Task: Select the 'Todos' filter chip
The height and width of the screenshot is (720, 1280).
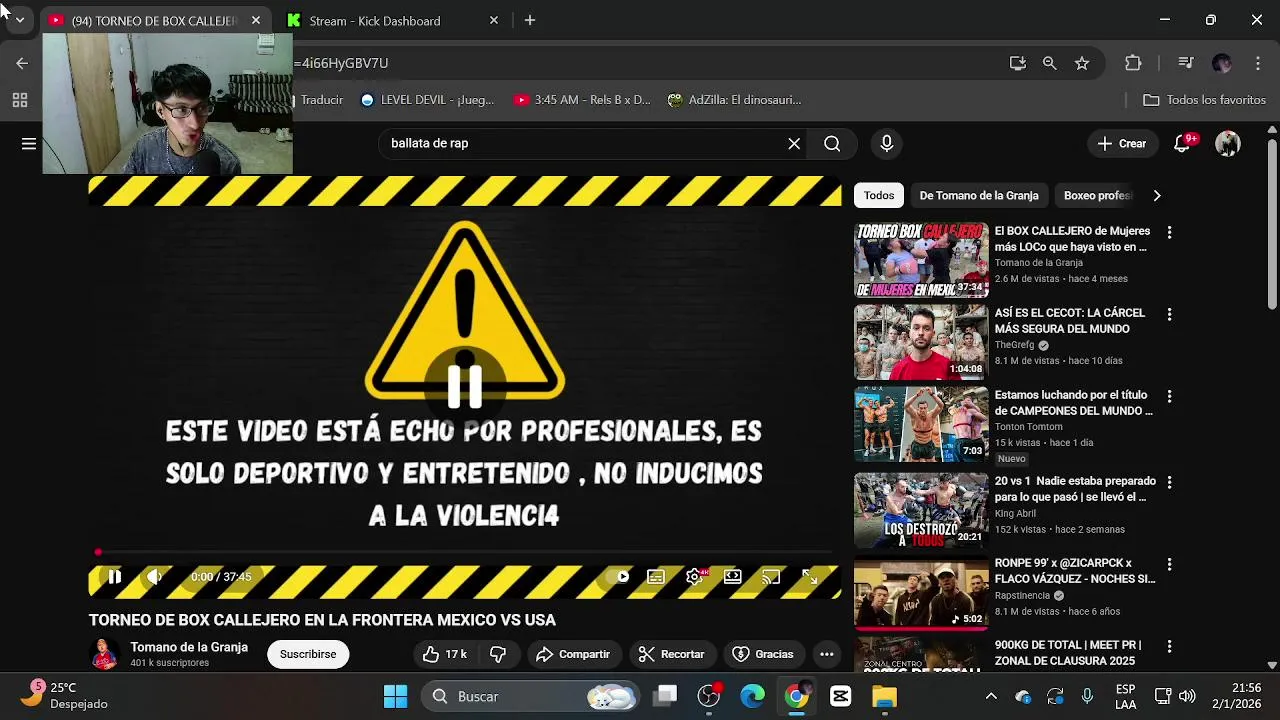Action: point(879,196)
